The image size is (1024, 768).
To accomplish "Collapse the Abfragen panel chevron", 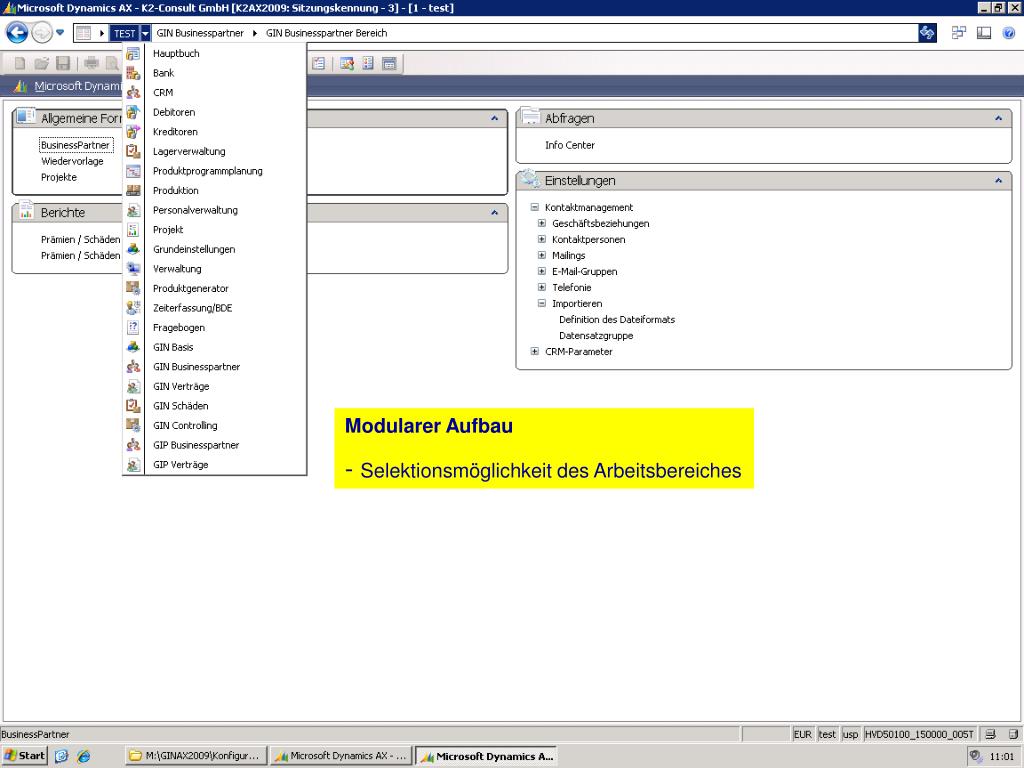I will 999,118.
